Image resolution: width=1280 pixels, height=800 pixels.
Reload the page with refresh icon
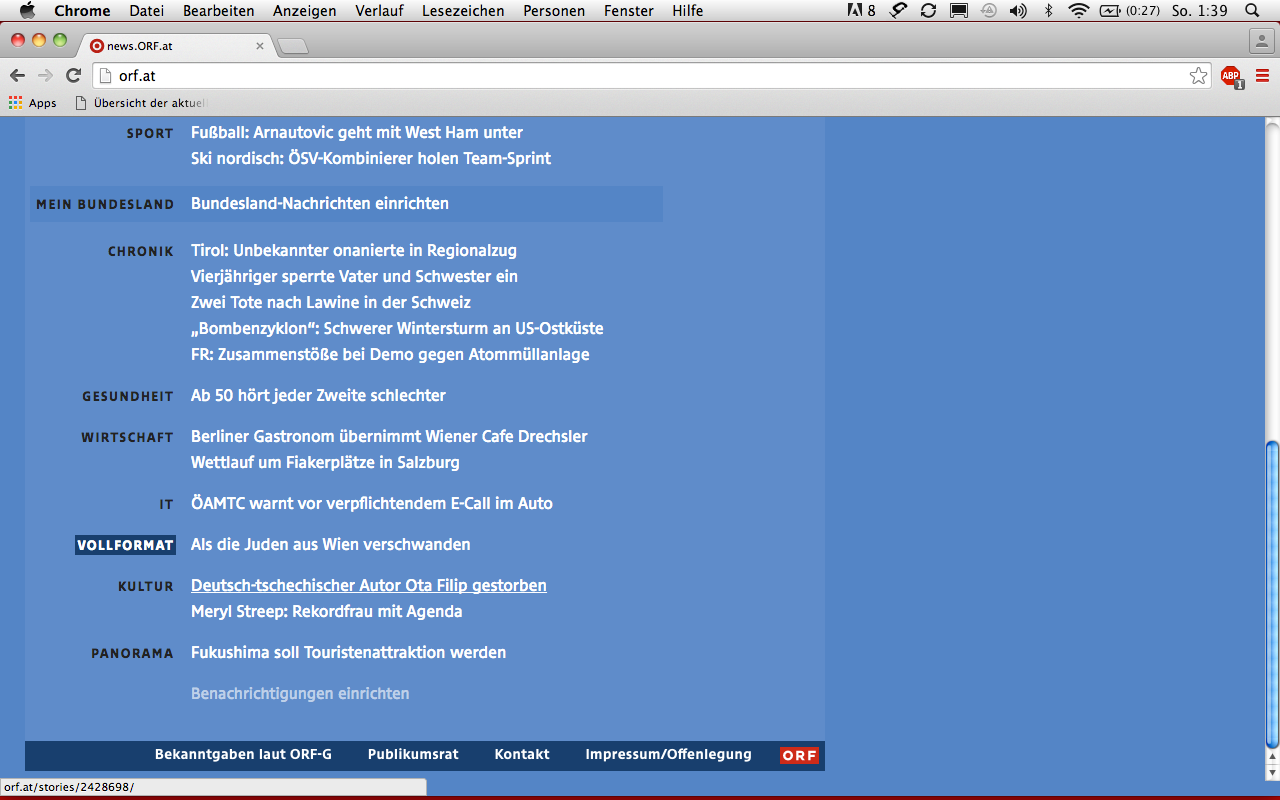[x=73, y=75]
